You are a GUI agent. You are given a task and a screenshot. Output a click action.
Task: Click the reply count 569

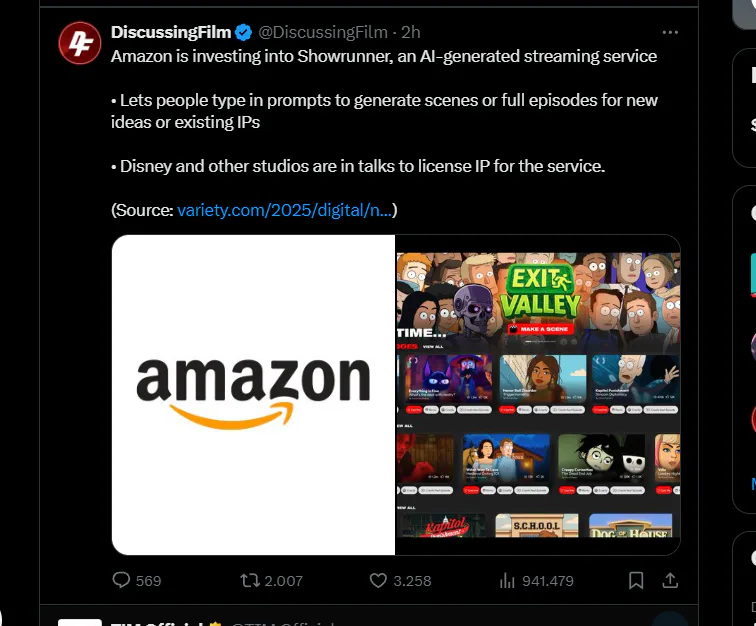pyautogui.click(x=148, y=581)
